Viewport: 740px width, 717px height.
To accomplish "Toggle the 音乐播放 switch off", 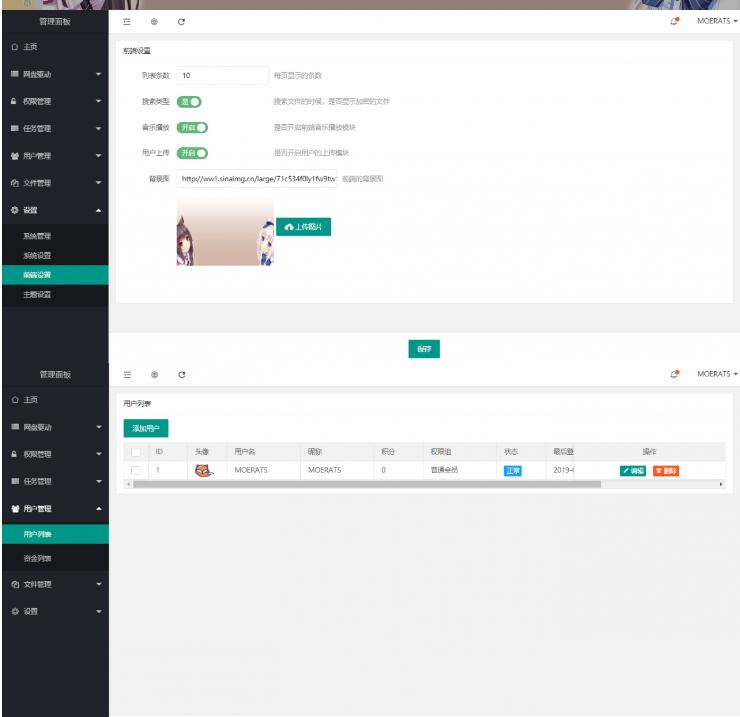I will 192,127.
